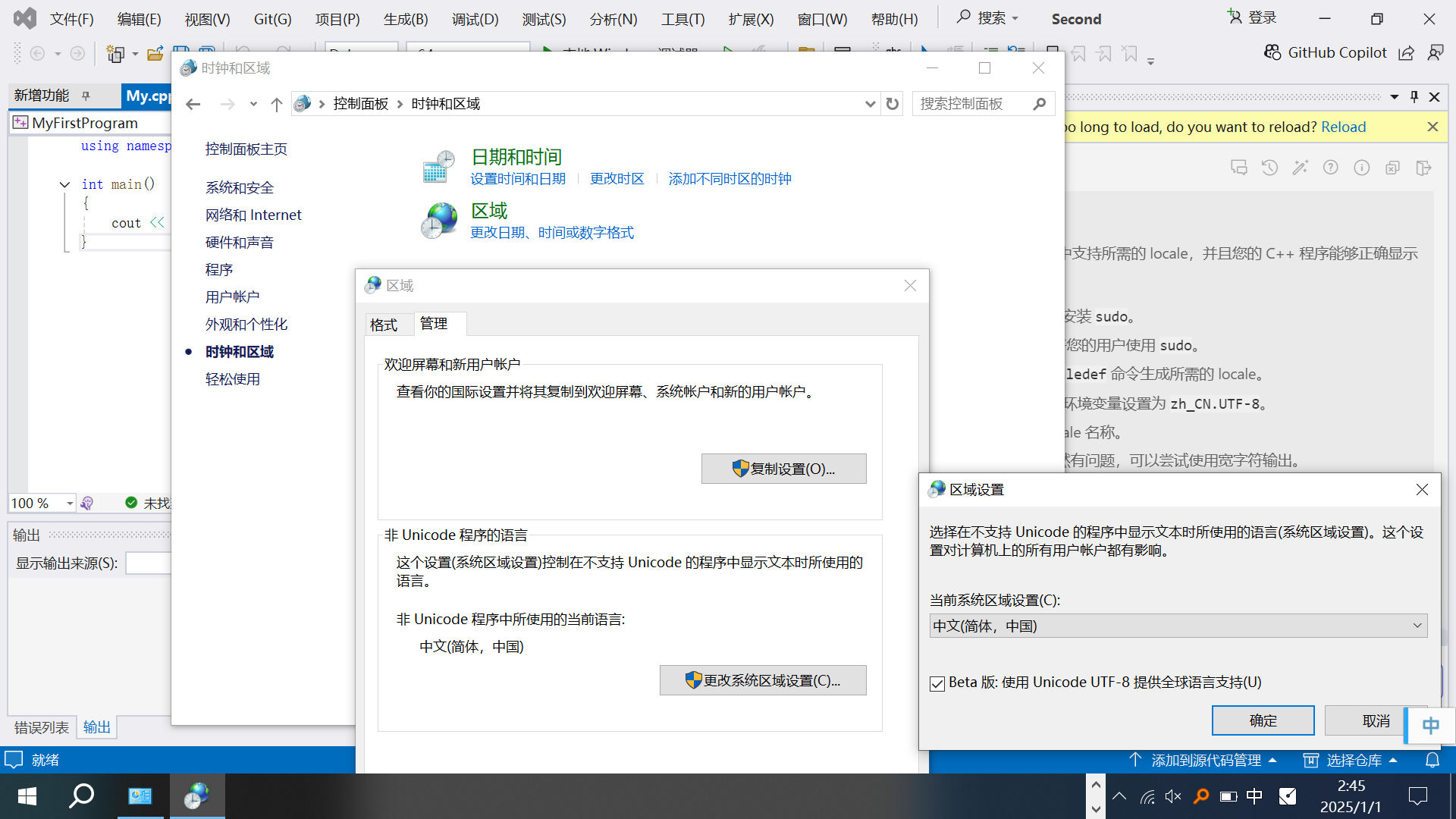The image size is (1456, 819).
Task: Click the refresh icon in address bar
Action: 893,104
